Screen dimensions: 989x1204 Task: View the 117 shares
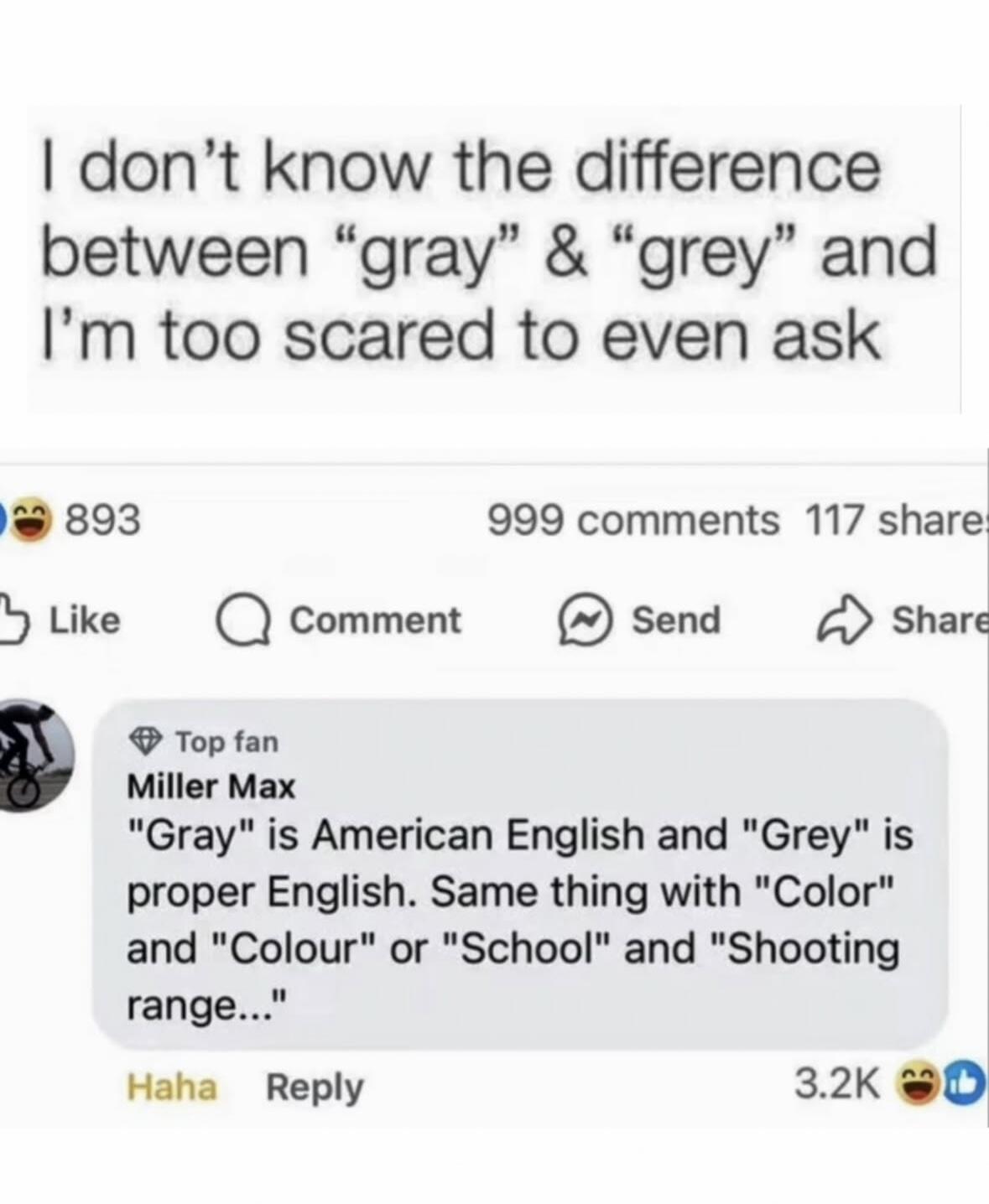click(x=896, y=520)
